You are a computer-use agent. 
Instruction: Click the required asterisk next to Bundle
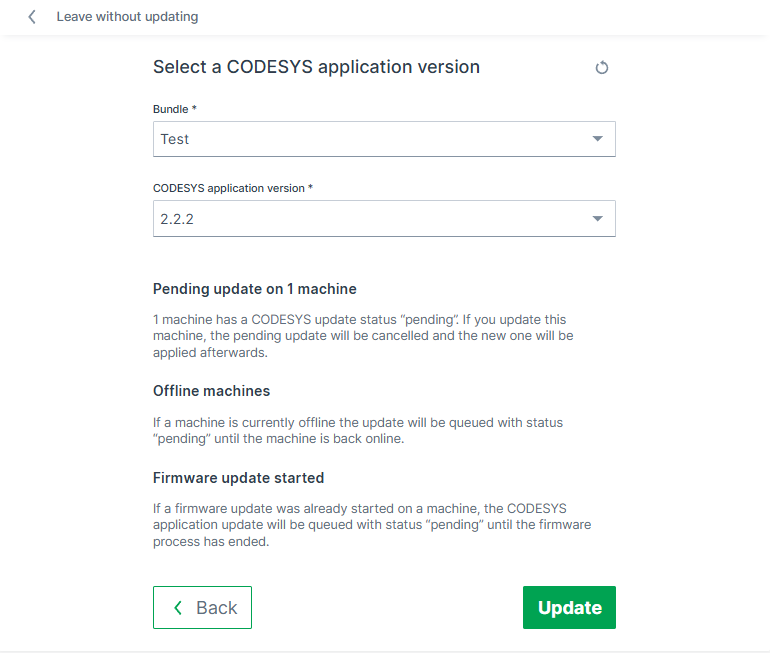194,108
